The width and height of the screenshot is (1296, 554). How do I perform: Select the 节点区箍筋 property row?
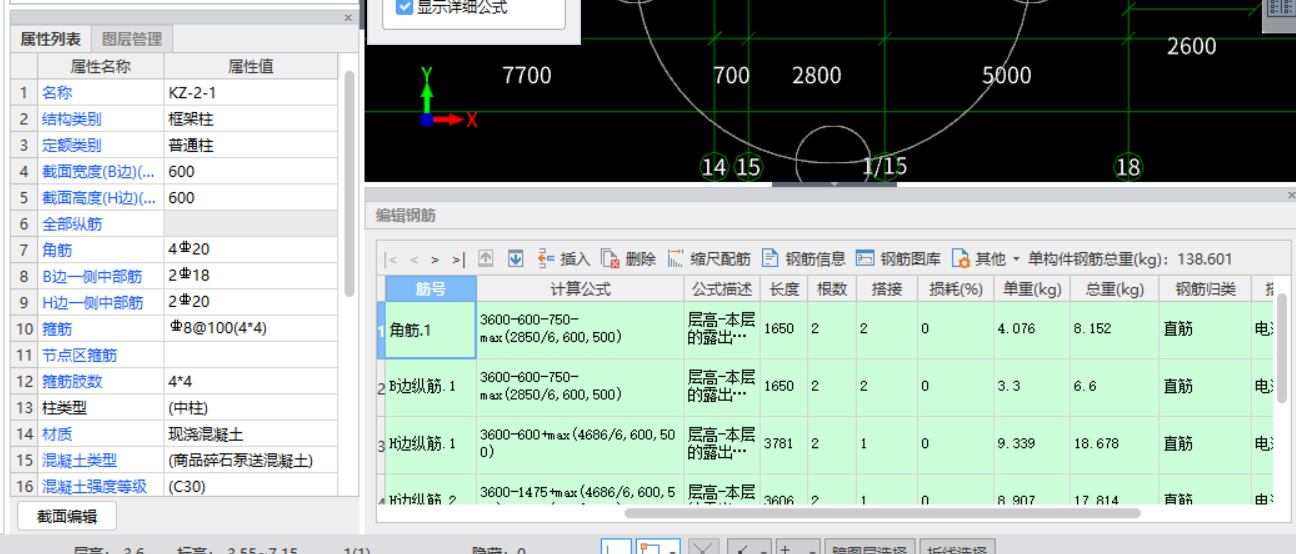point(174,355)
